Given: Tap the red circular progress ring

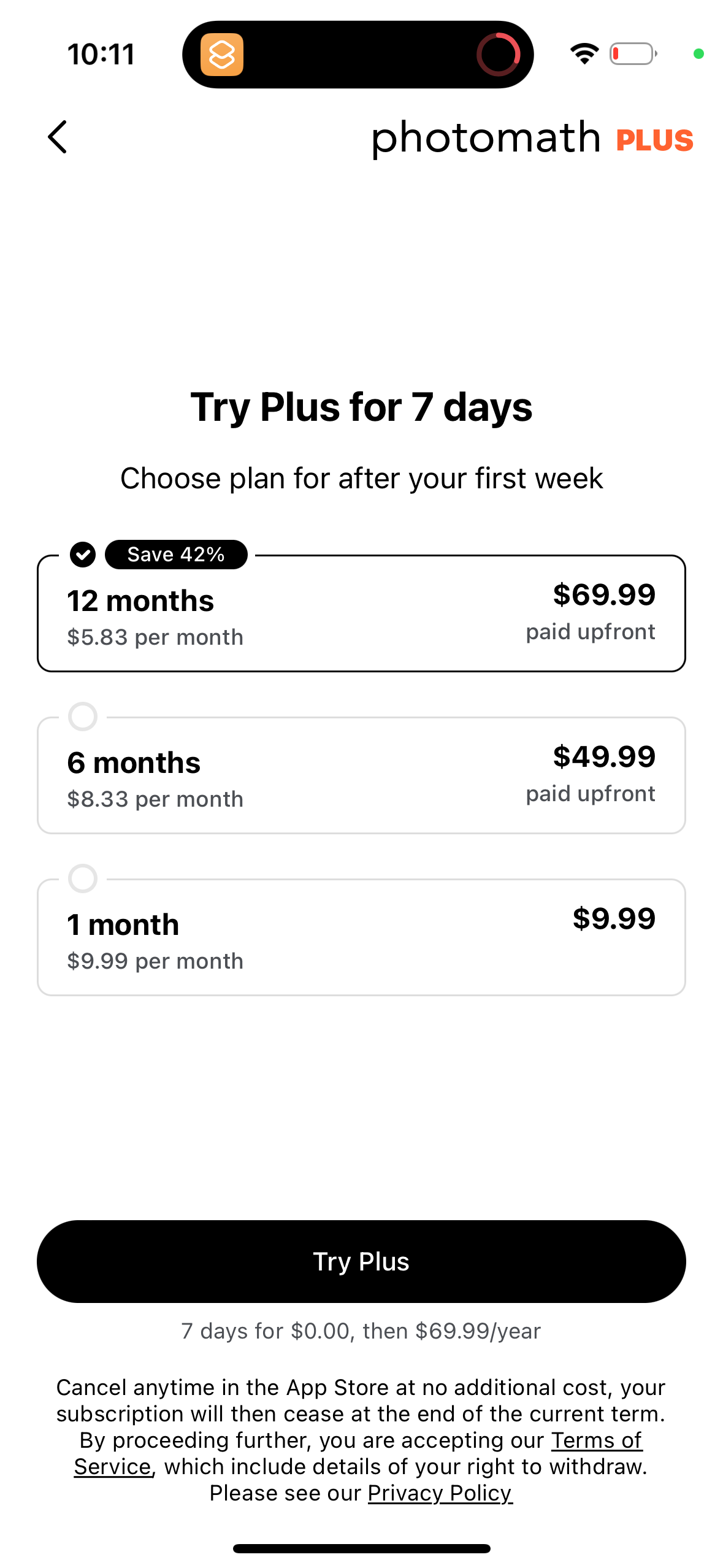Looking at the screenshot, I should point(498,55).
